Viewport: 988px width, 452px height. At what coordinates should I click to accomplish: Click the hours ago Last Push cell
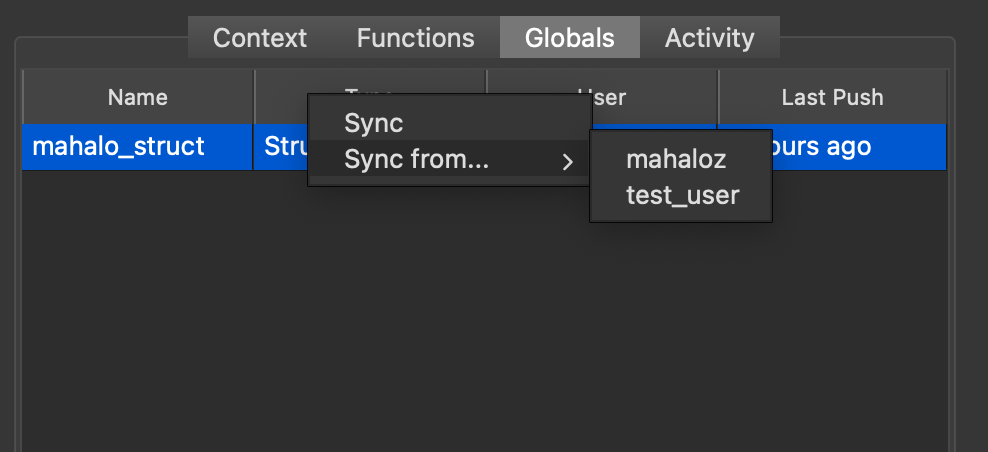pyautogui.click(x=858, y=147)
